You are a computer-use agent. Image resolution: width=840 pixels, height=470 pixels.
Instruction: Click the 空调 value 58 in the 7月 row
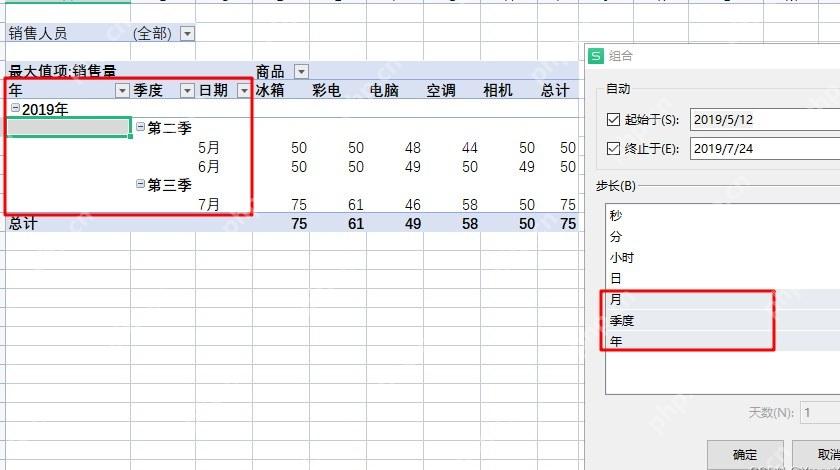click(470, 205)
